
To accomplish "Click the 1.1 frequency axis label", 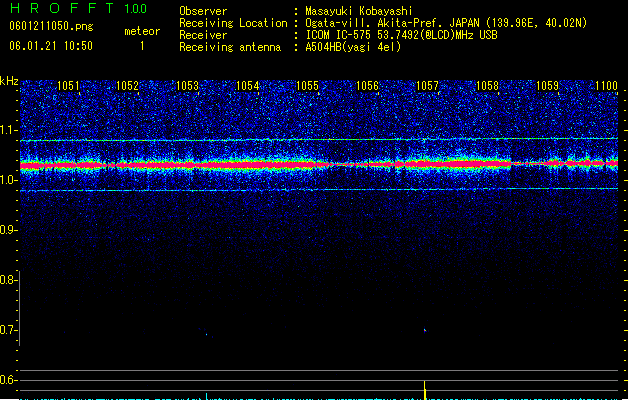I will pos(8,130).
